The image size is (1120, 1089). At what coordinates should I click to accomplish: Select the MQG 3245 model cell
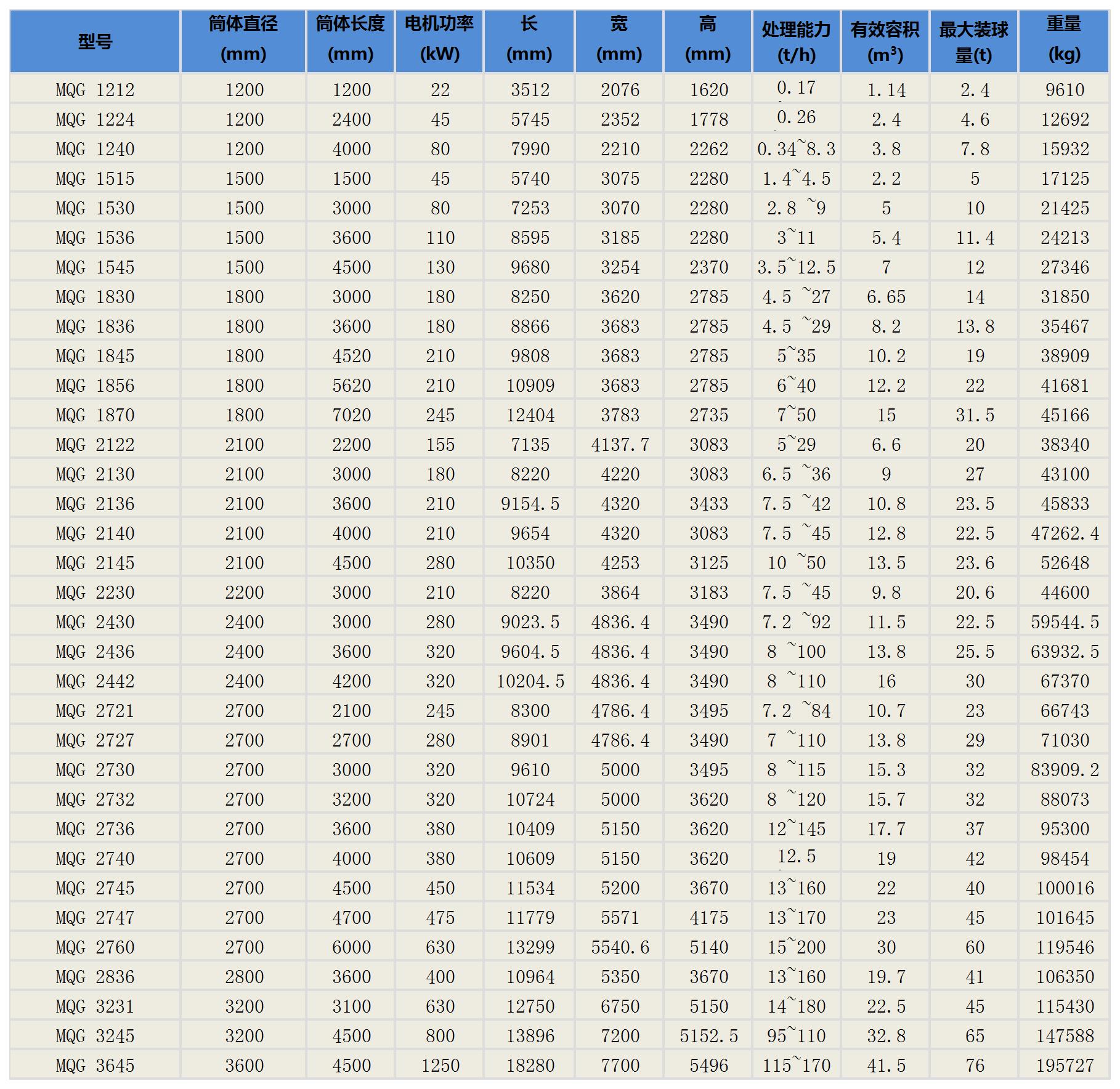tap(95, 1036)
